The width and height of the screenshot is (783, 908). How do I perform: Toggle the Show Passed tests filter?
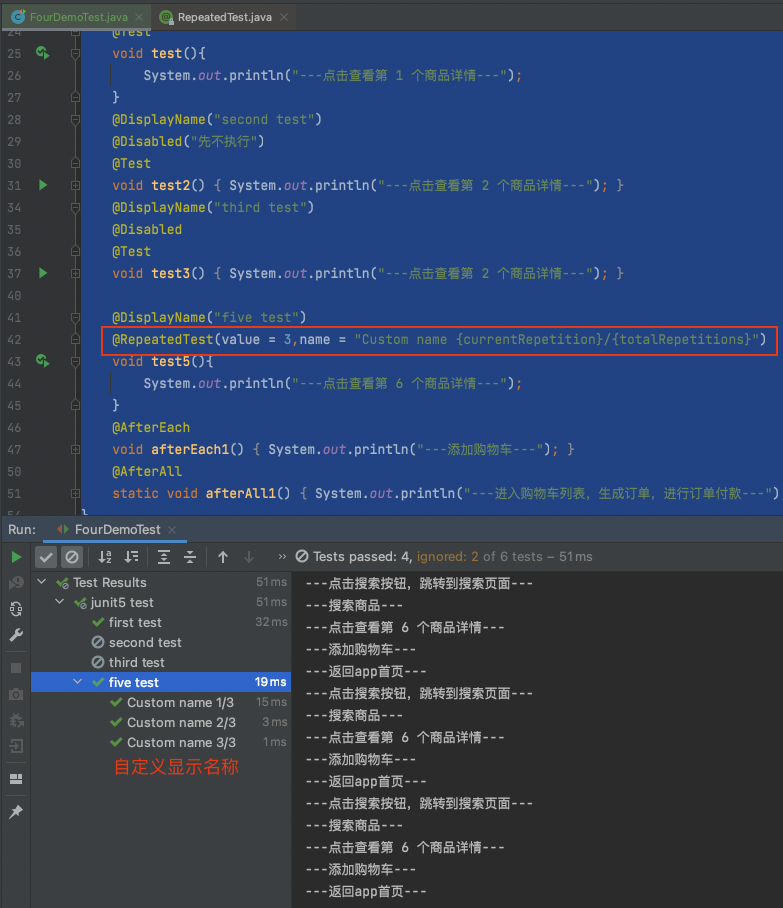46,557
